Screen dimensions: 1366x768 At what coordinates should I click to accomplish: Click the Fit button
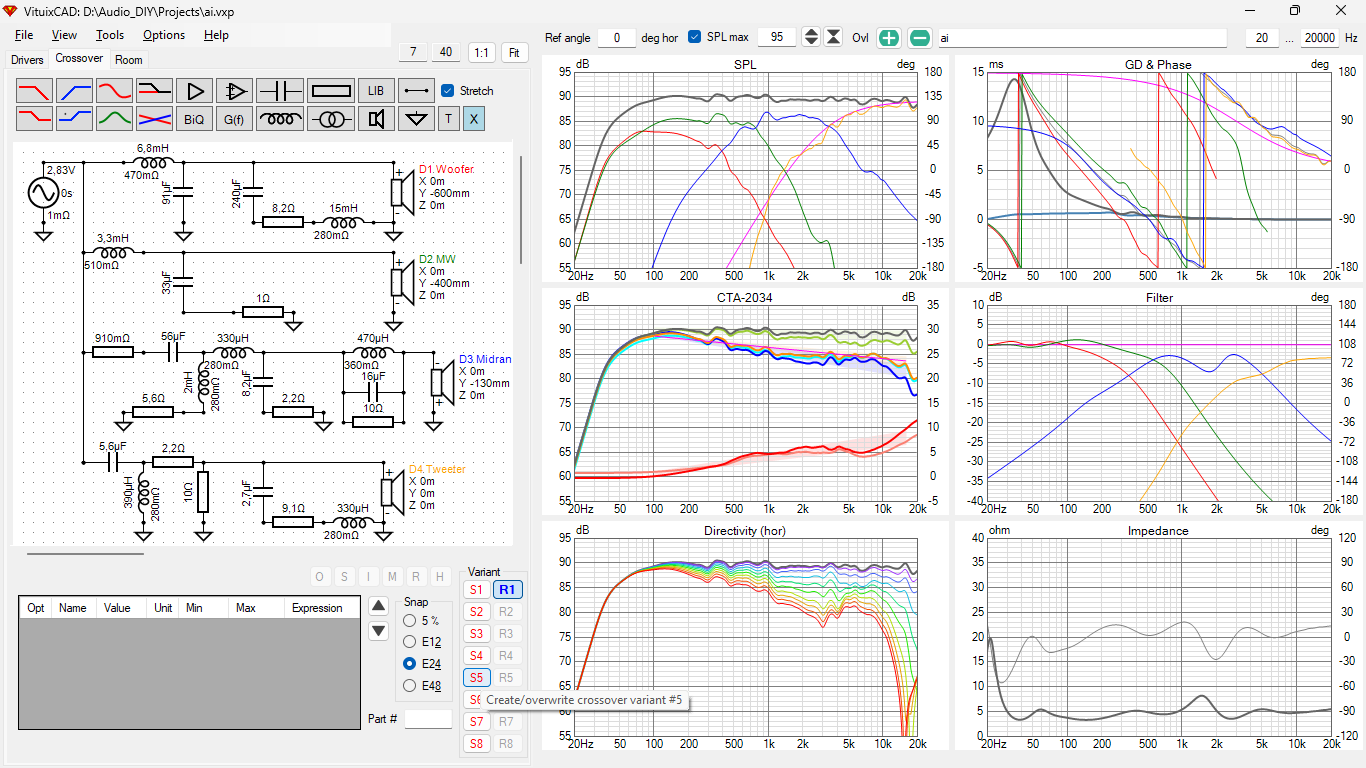click(x=515, y=52)
